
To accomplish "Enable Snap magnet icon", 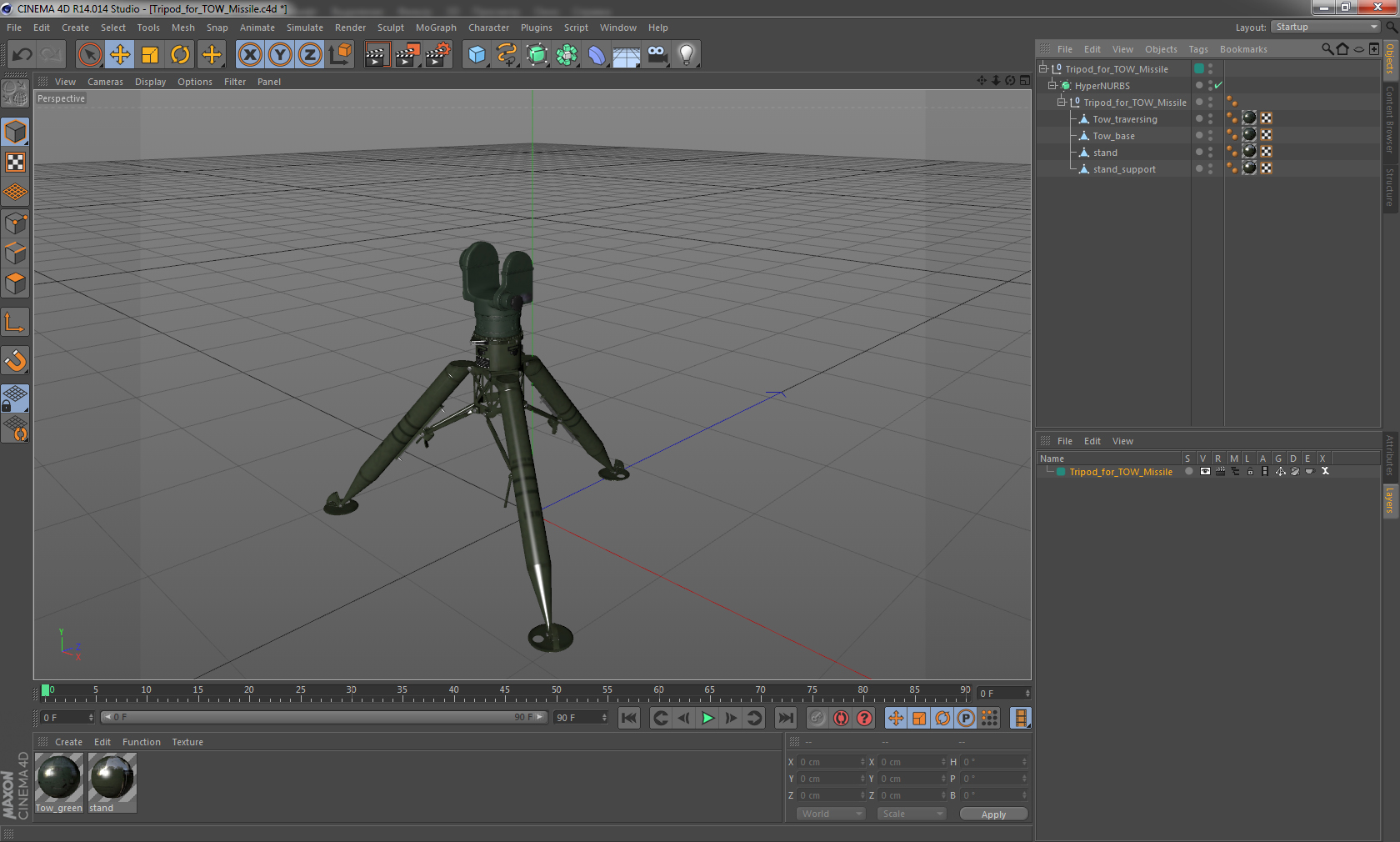I will click(x=15, y=360).
